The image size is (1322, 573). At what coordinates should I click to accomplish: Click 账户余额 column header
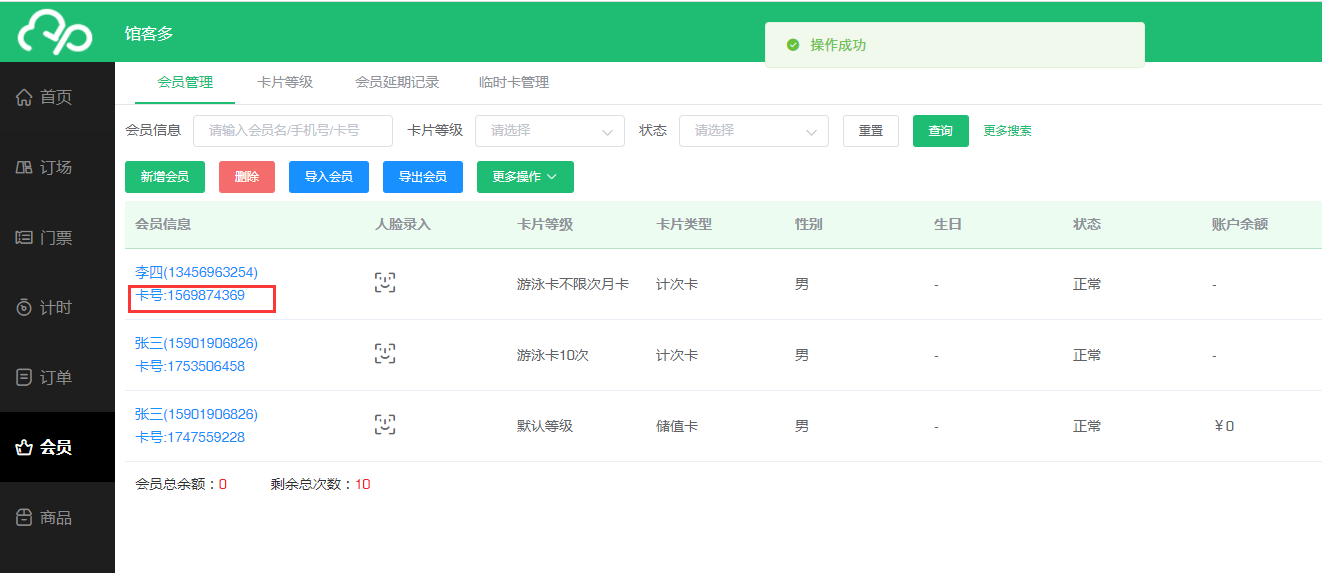click(1240, 224)
